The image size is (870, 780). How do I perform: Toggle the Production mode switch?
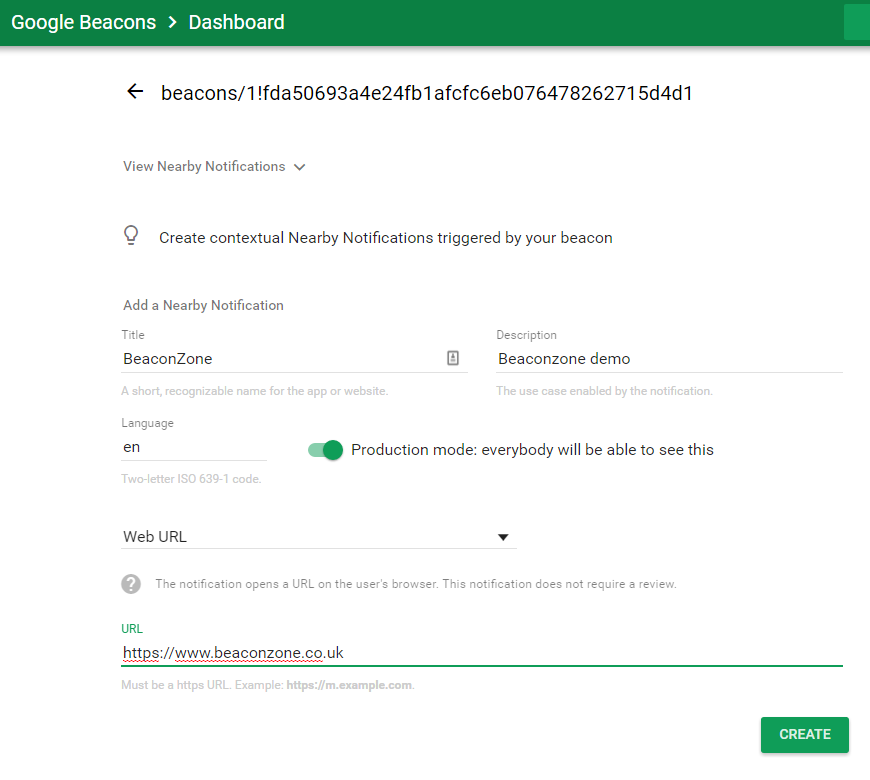(326, 450)
